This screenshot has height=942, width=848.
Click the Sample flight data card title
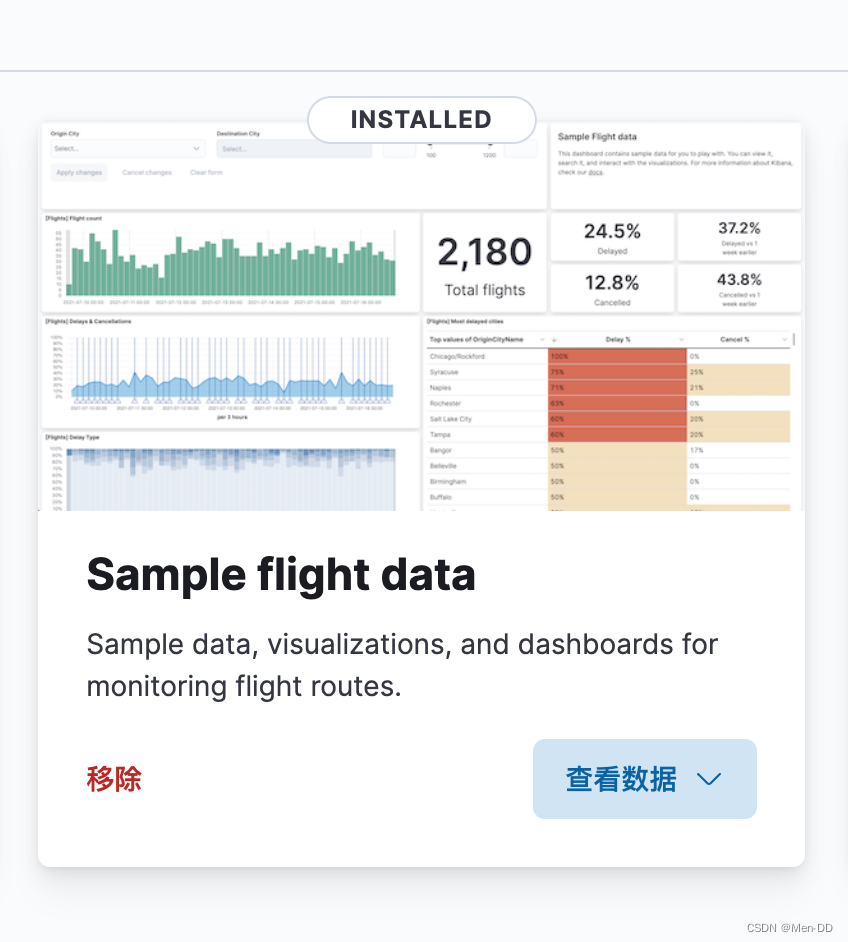(281, 575)
